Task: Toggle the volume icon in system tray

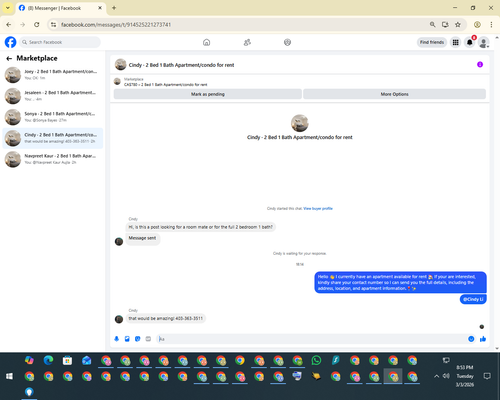Action: click(446, 376)
